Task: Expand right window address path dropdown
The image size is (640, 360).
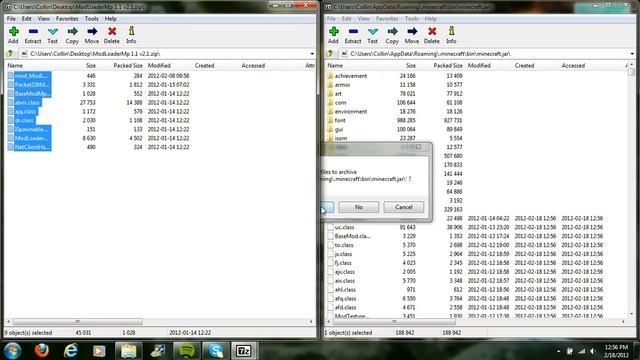Action: pyautogui.click(x=632, y=53)
